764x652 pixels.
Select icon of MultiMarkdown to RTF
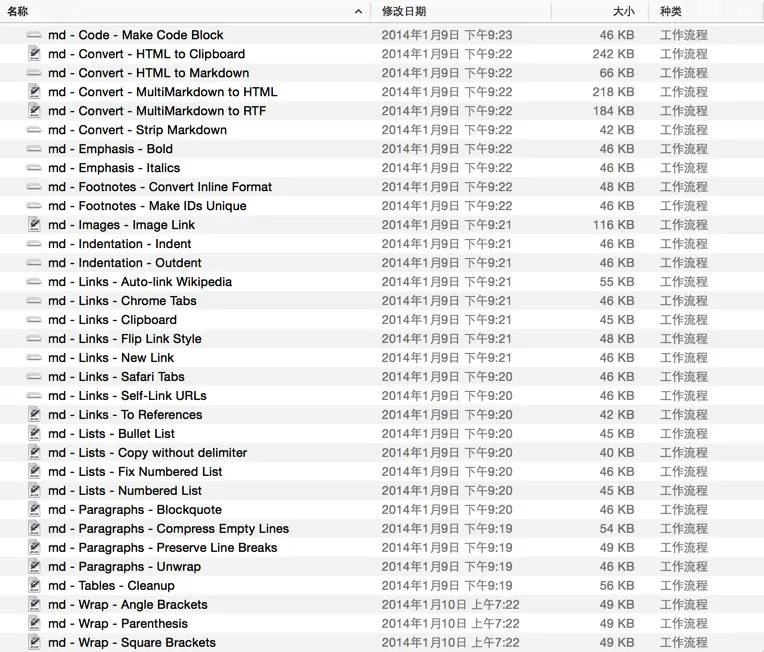34,111
